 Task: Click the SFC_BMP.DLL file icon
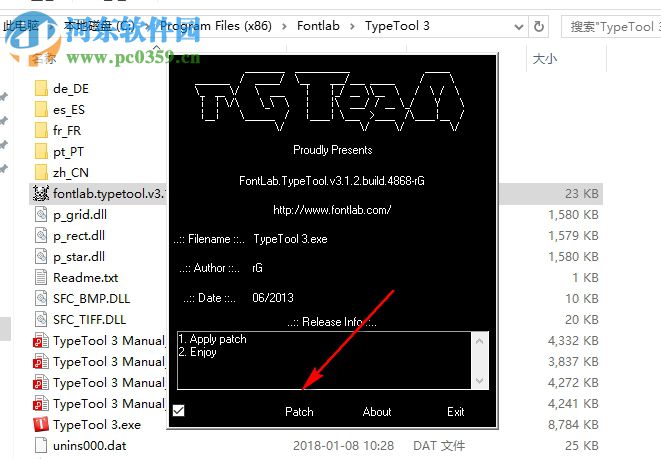tap(41, 298)
